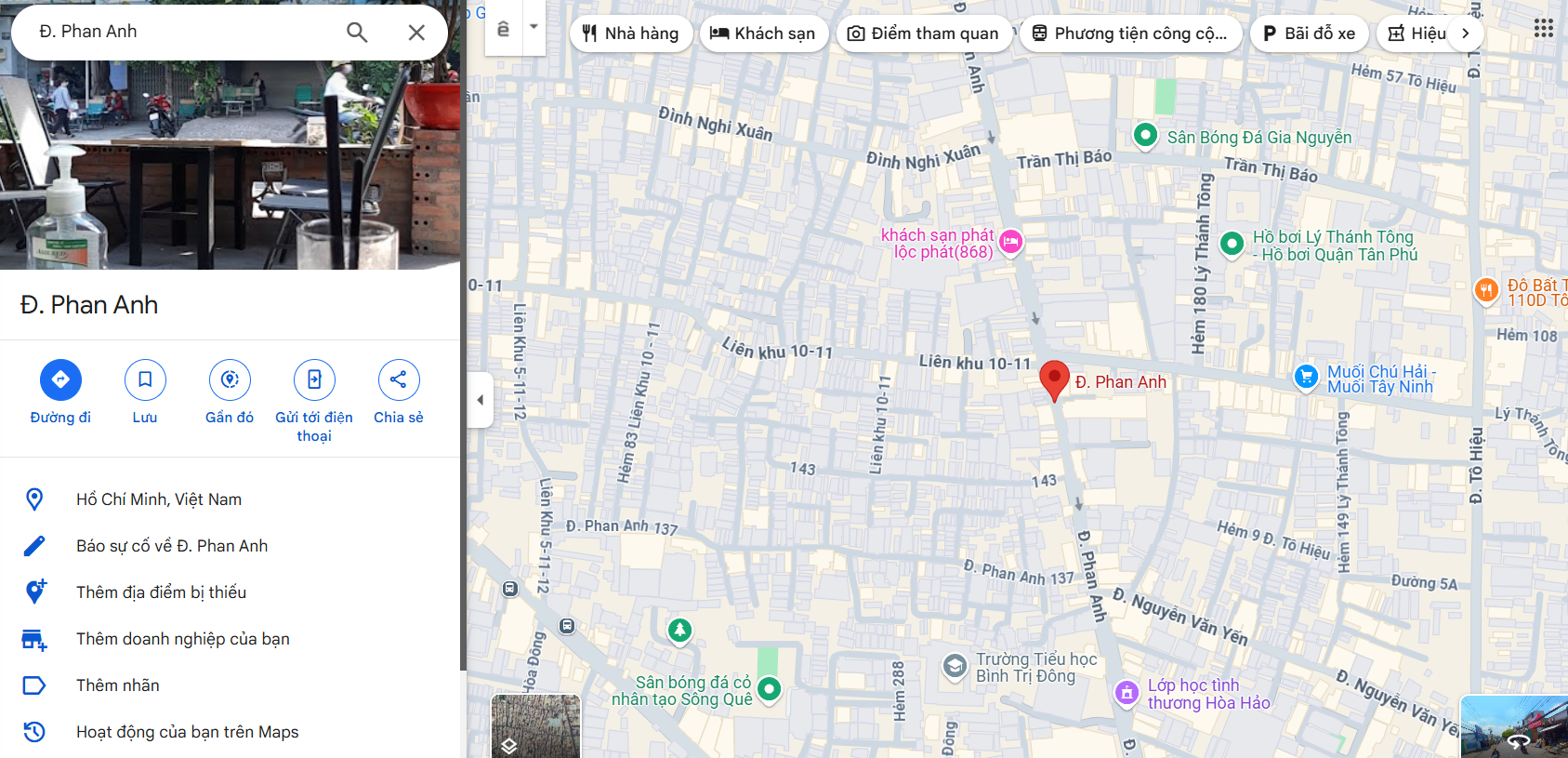Click the search magnifier icon
The width and height of the screenshot is (1568, 758).
coord(357,33)
